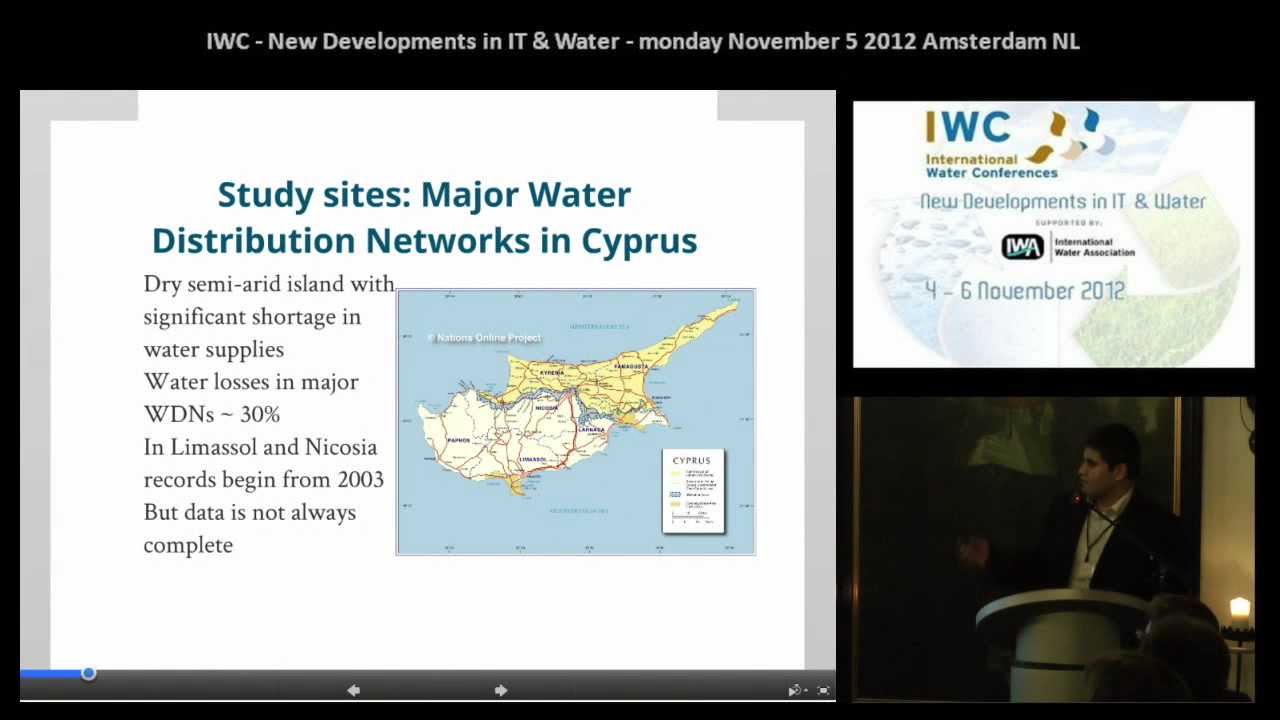Toggle fullscreen slide view icon
Viewport: 1280px width, 720px height.
pyautogui.click(x=824, y=690)
